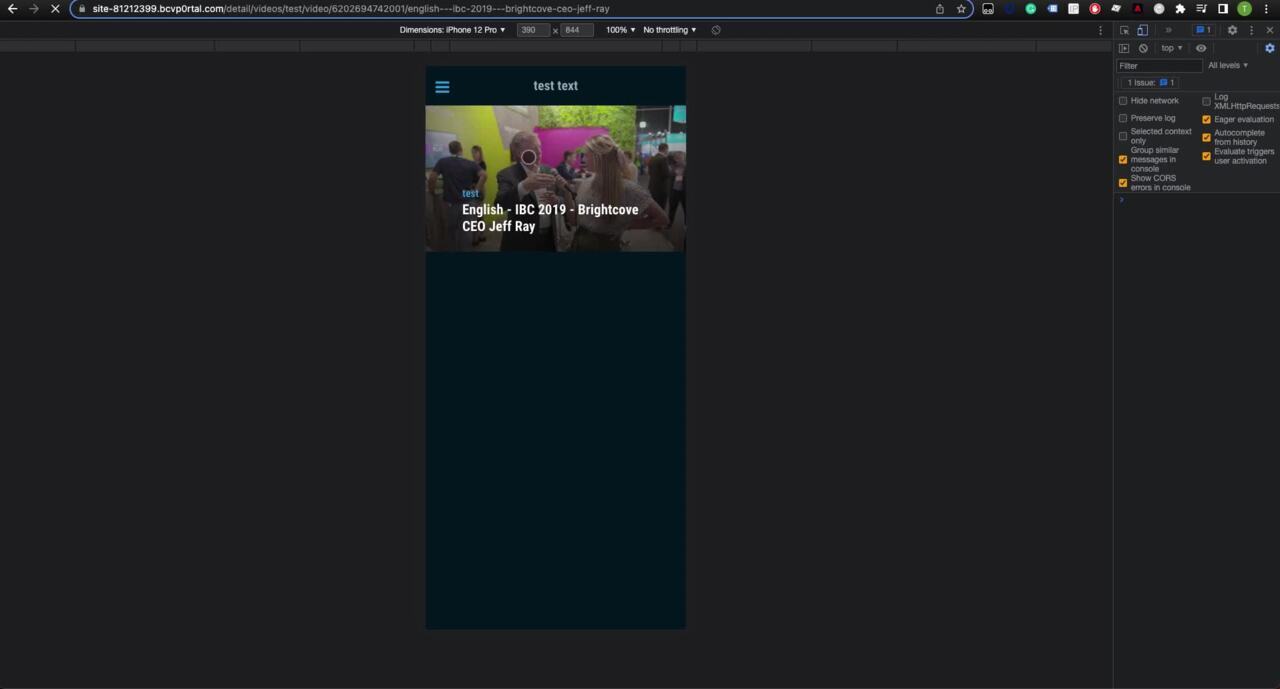The height and width of the screenshot is (689, 1280).
Task: Click the share icon in the address bar
Action: coord(940,9)
